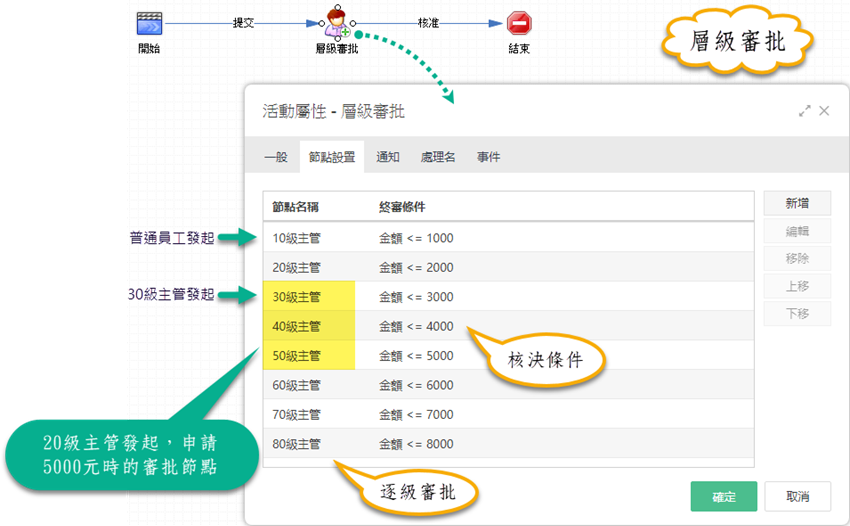This screenshot has height=526, width=850.
Task: Select the 結束 end node icon
Action: tap(519, 23)
